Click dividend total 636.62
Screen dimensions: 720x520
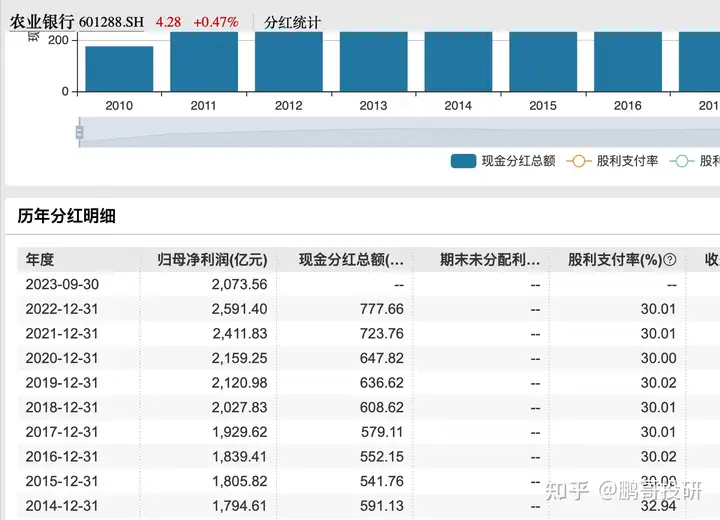[x=382, y=383]
